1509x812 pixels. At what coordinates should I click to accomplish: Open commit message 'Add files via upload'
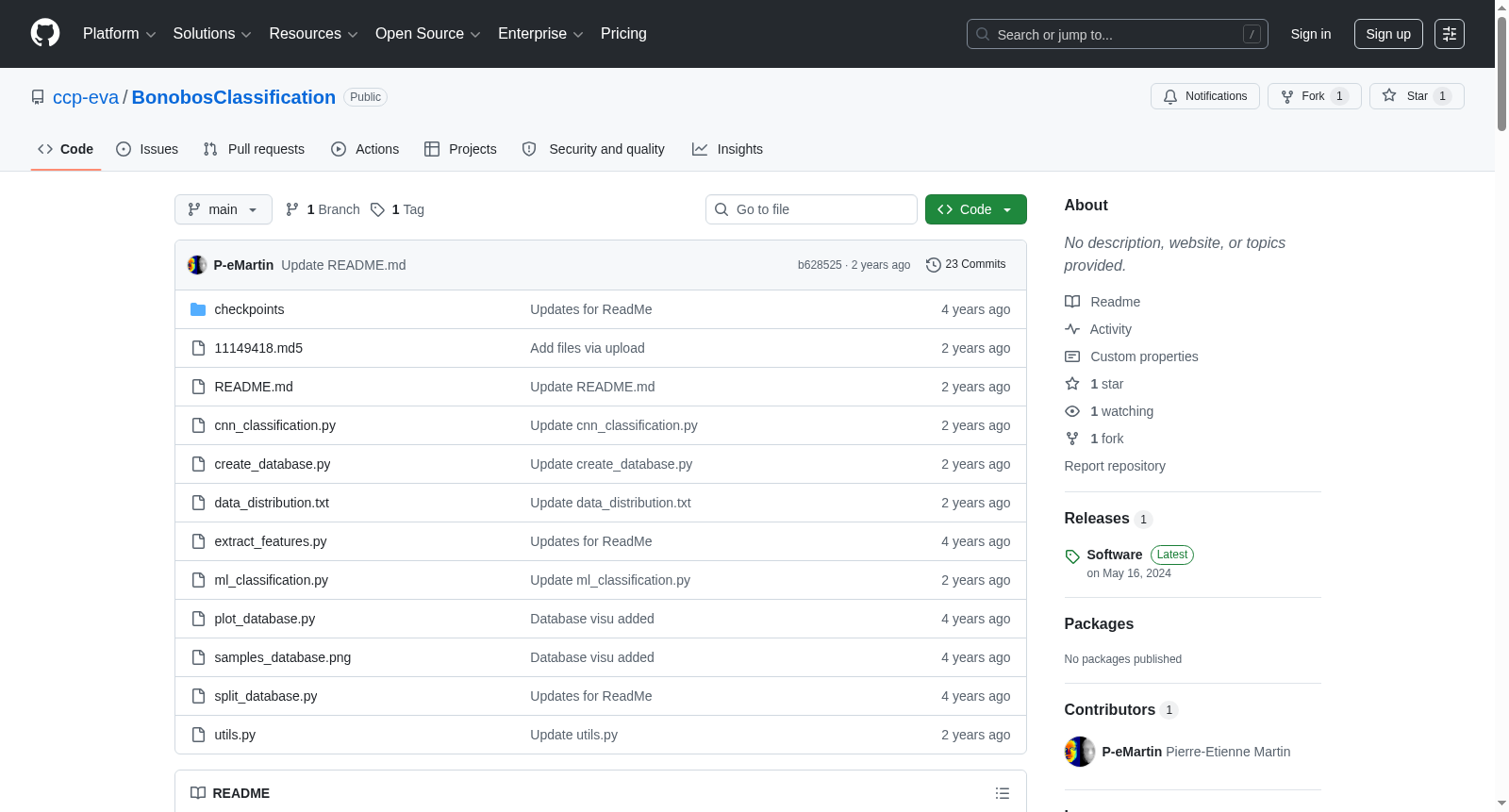[588, 348]
